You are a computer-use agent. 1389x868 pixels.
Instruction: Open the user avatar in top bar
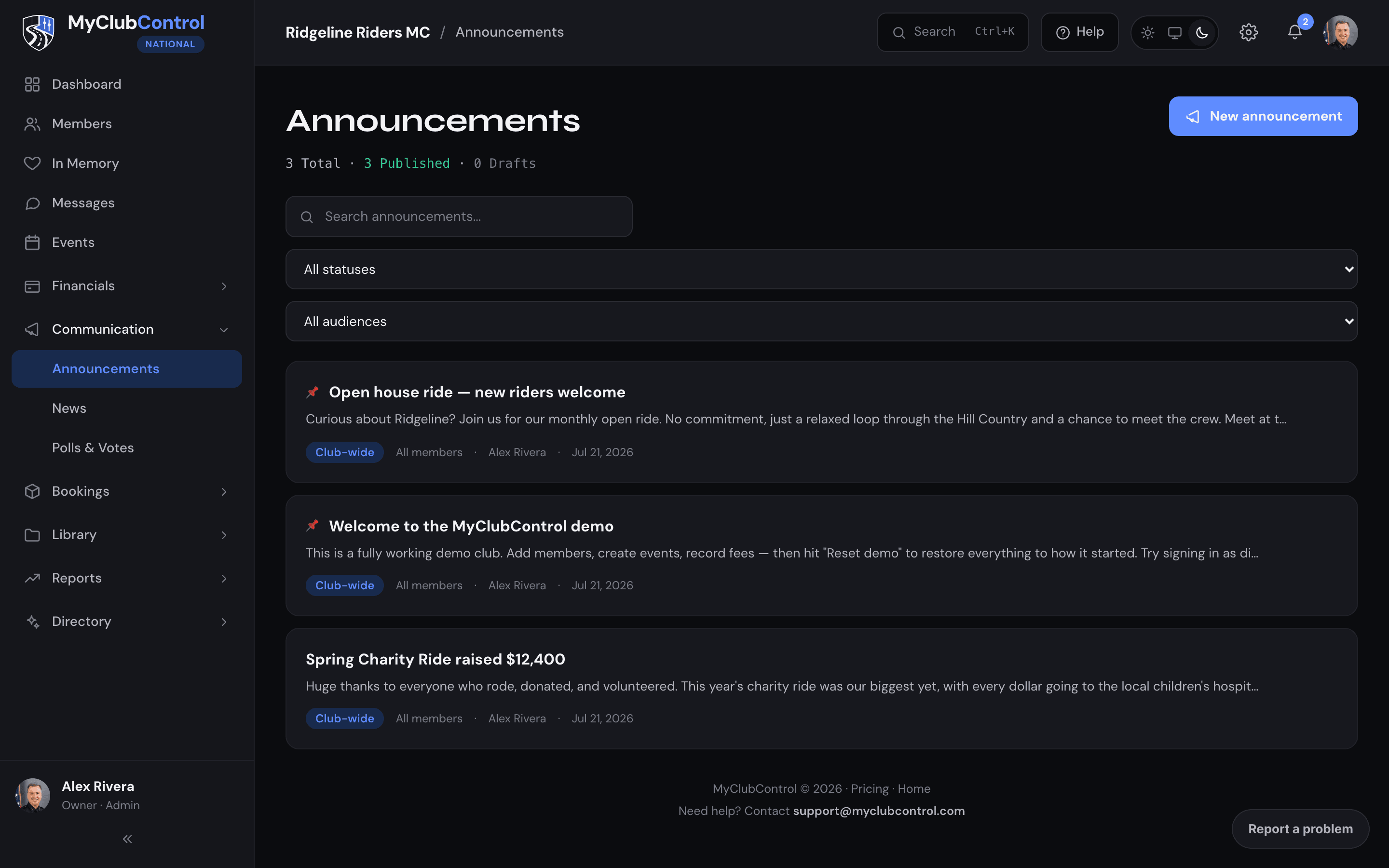[1340, 32]
